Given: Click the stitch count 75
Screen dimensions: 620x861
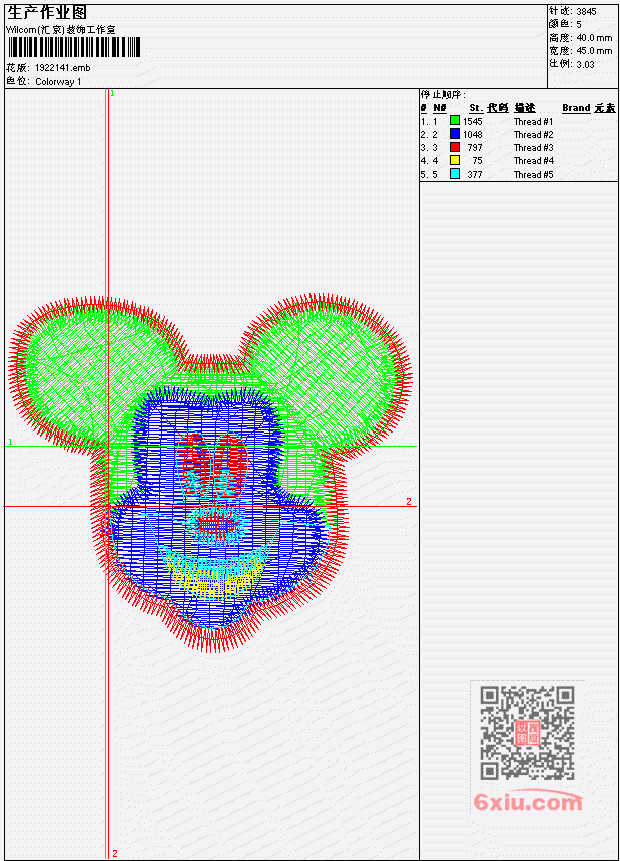Looking at the screenshot, I should pos(477,161).
